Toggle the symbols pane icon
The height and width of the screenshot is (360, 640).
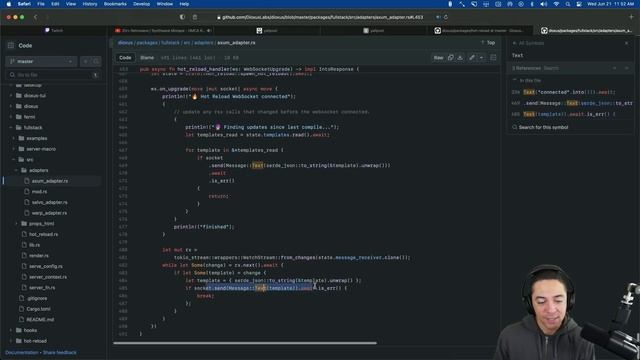[x=493, y=58]
